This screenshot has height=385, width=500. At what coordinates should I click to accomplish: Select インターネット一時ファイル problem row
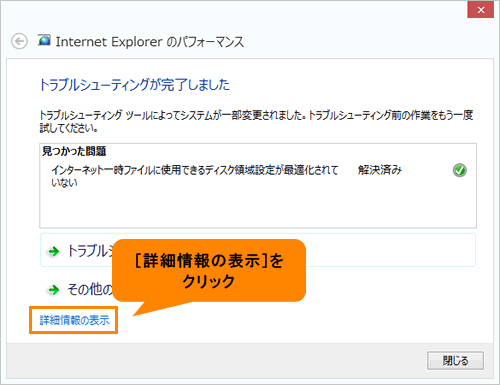tap(258, 176)
